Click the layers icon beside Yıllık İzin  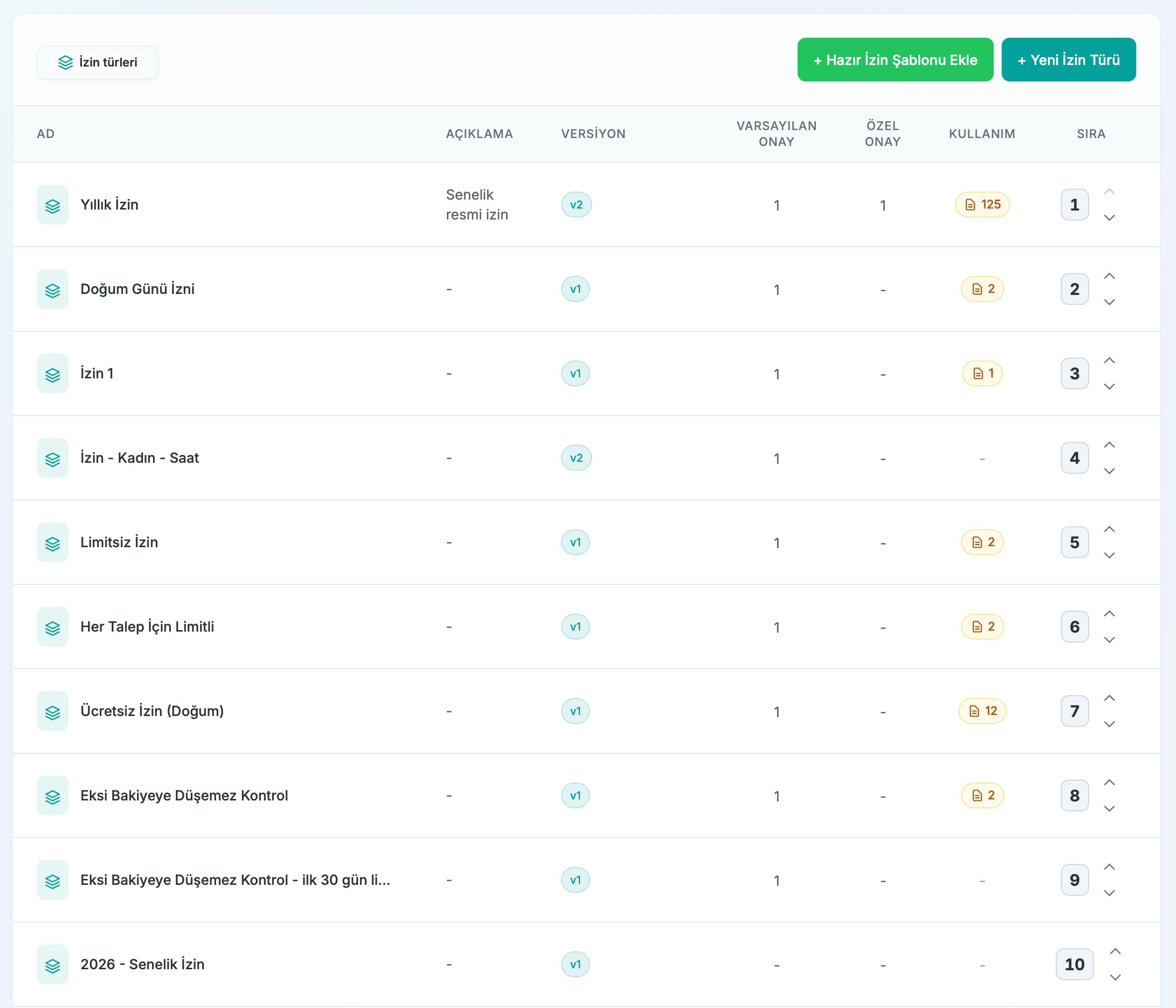point(52,205)
